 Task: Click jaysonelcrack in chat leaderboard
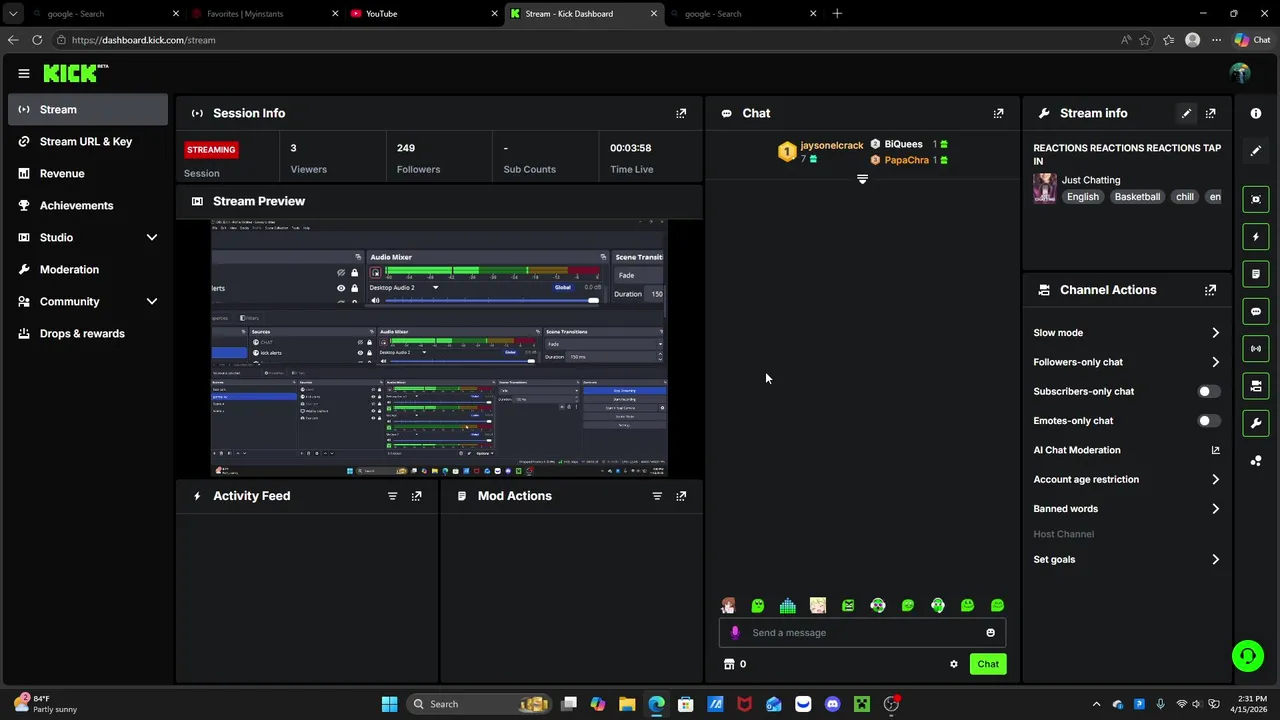click(831, 146)
